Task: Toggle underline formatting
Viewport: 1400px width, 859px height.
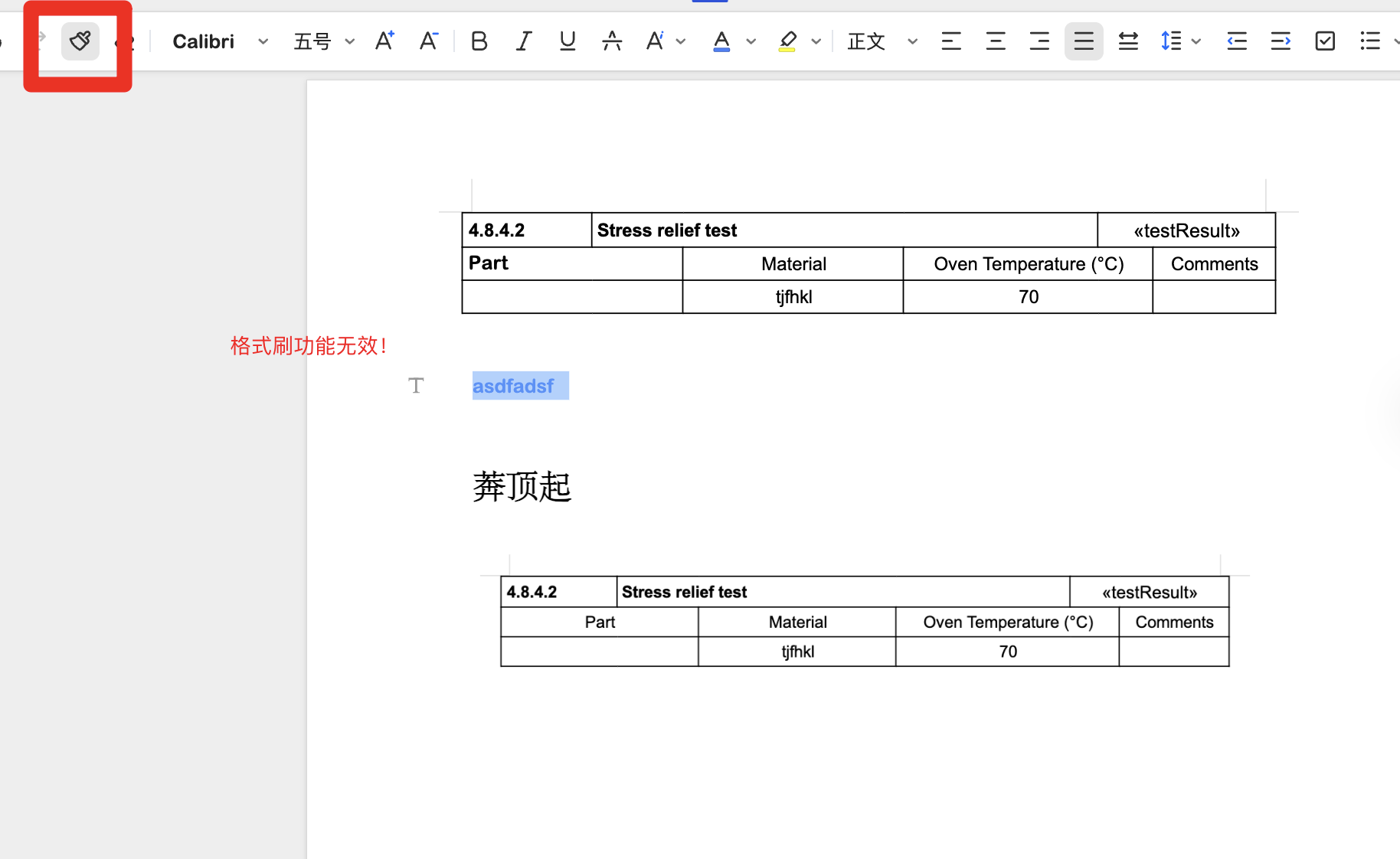Action: [x=568, y=41]
